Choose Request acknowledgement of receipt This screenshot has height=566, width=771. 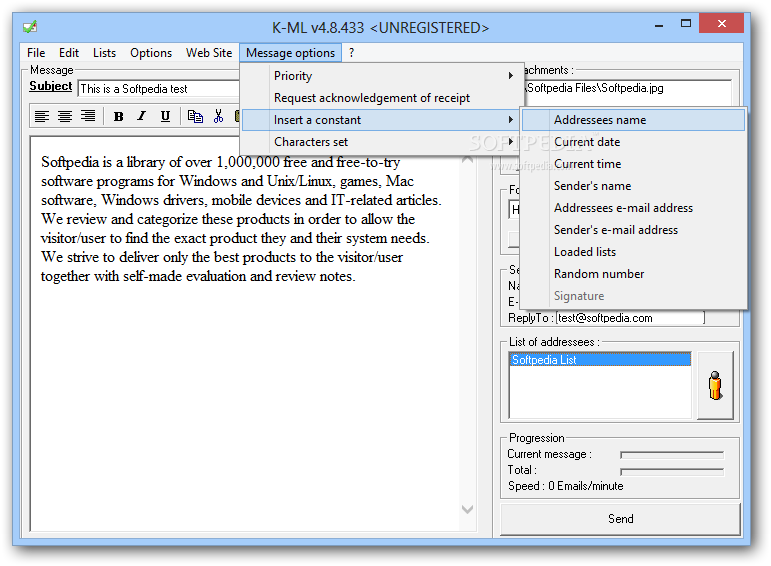381,98
